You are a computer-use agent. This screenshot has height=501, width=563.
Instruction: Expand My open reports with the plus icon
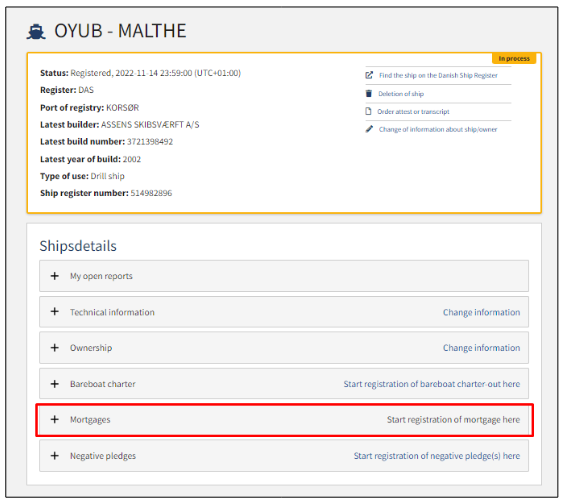click(x=55, y=276)
